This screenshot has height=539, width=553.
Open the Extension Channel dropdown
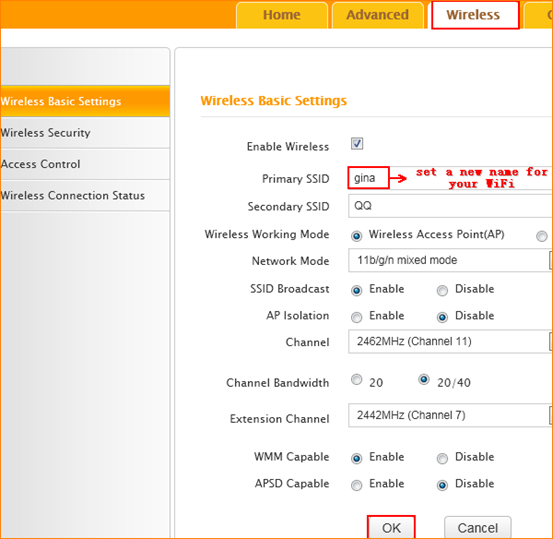click(x=450, y=415)
